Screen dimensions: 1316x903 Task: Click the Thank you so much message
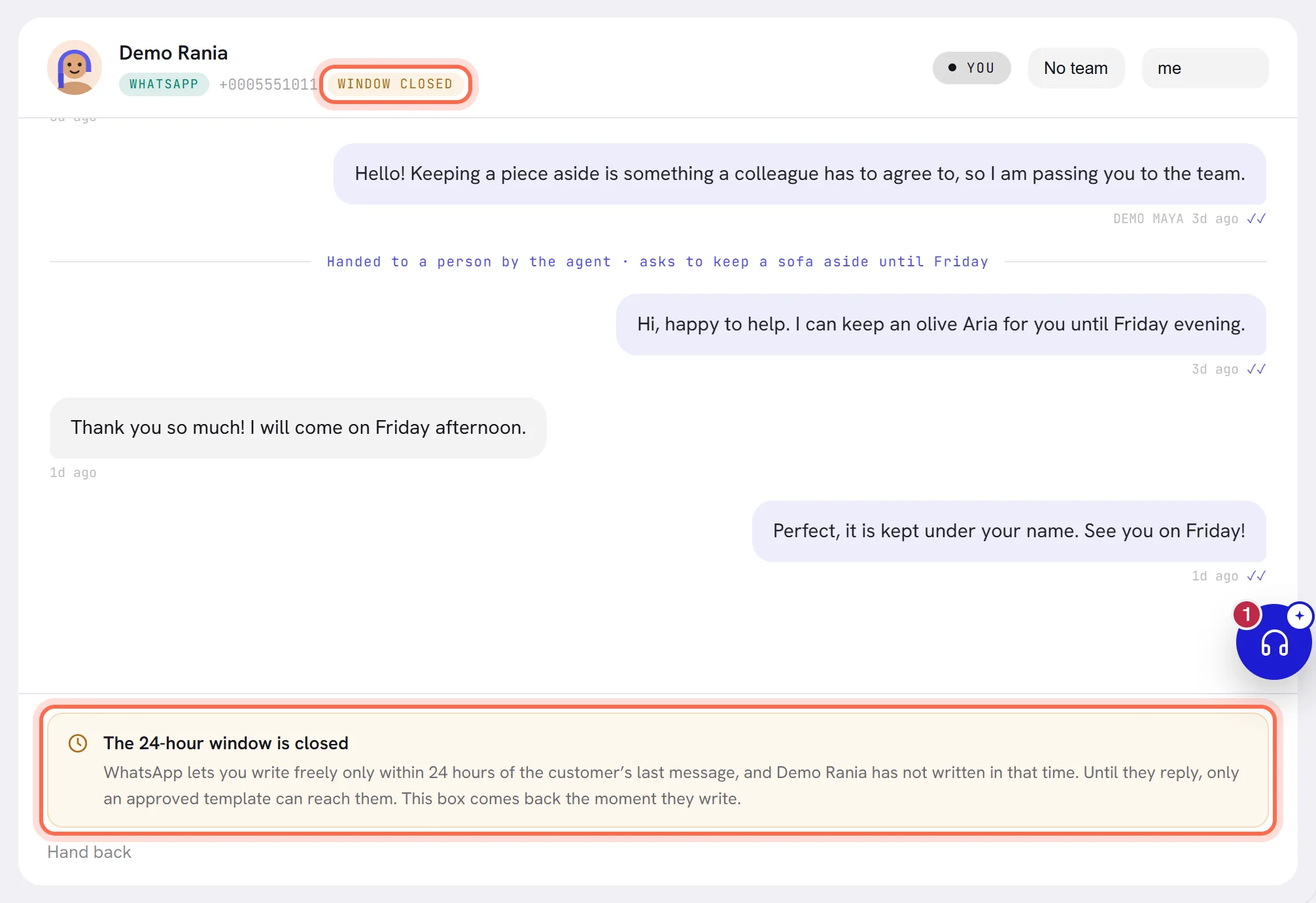tap(298, 427)
